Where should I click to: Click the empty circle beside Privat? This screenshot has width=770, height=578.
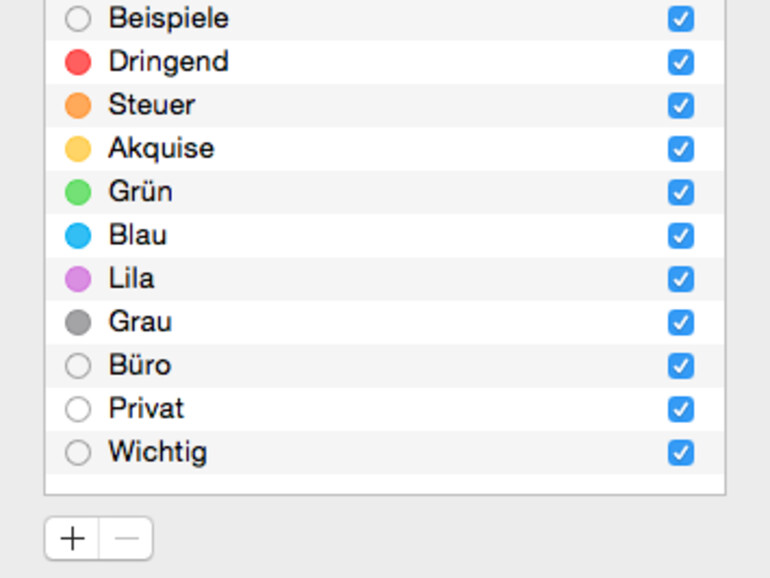pyautogui.click(x=78, y=409)
